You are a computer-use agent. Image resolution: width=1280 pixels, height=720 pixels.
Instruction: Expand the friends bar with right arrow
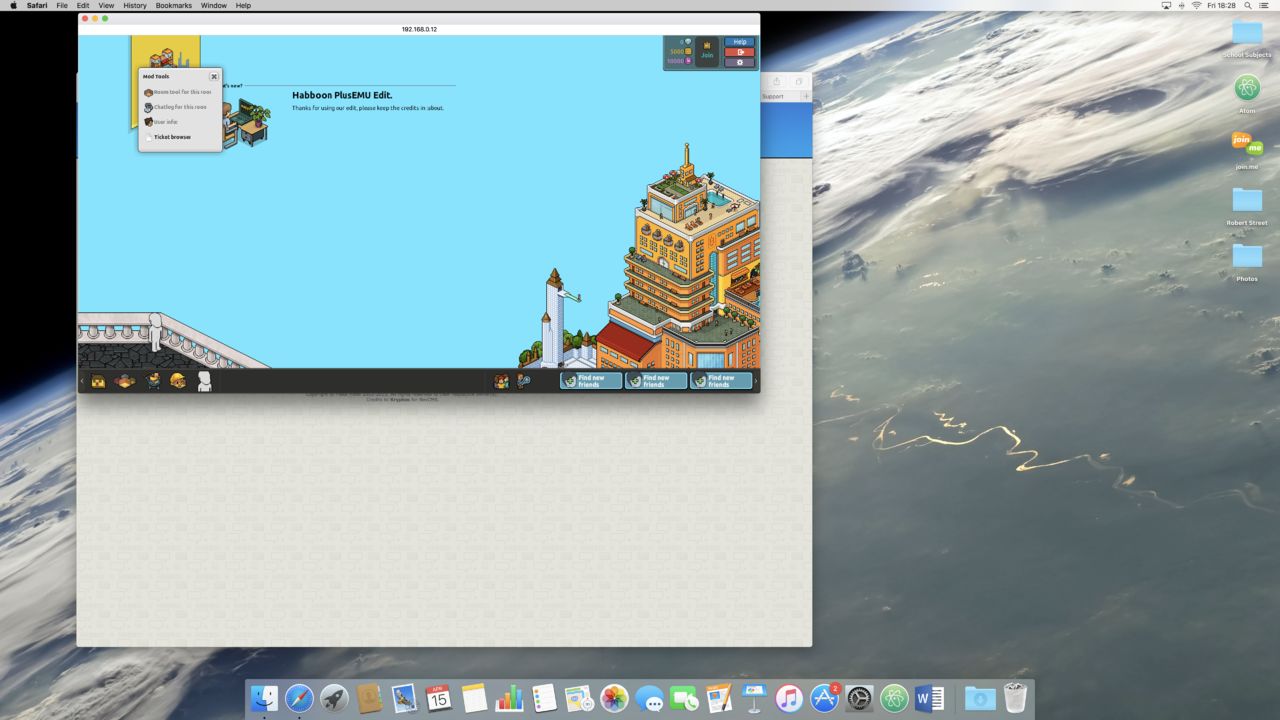point(756,381)
